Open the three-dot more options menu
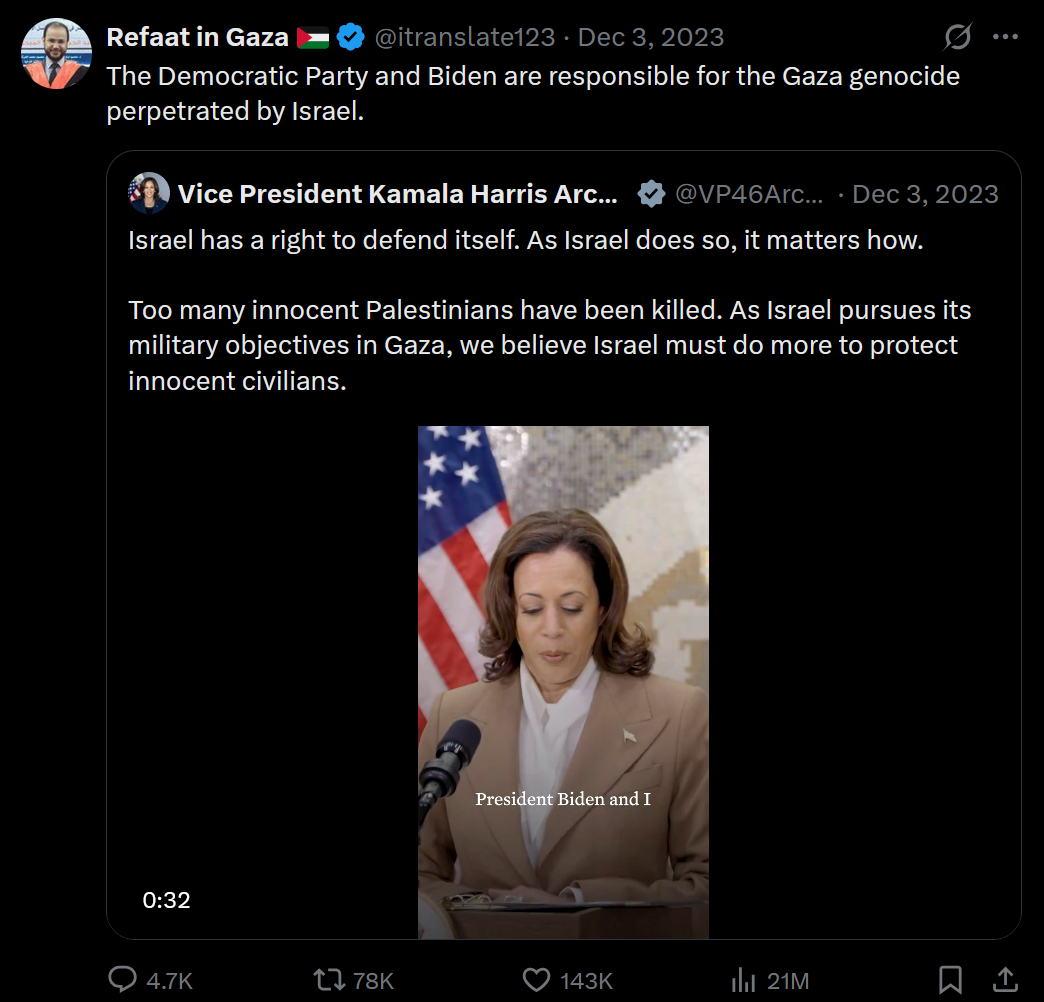Image resolution: width=1044 pixels, height=1002 pixels. pyautogui.click(x=1005, y=38)
